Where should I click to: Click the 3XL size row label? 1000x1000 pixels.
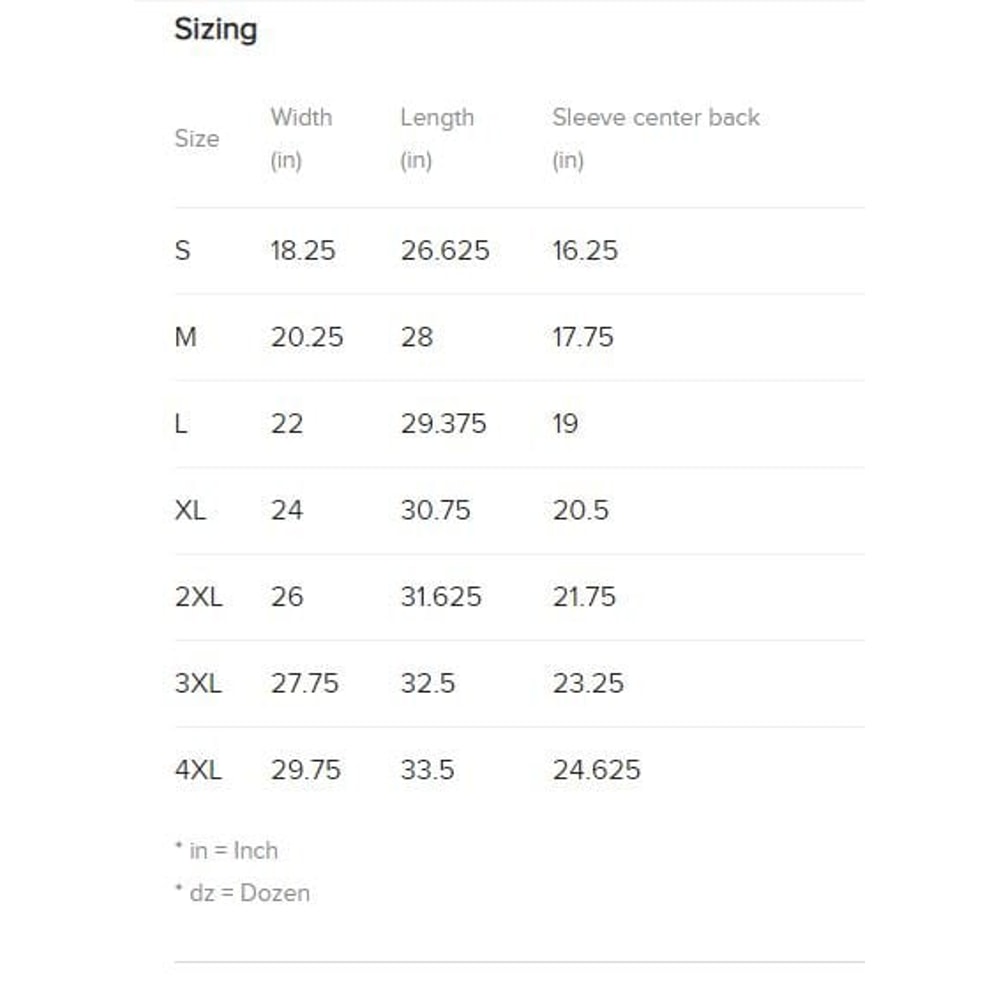click(198, 684)
